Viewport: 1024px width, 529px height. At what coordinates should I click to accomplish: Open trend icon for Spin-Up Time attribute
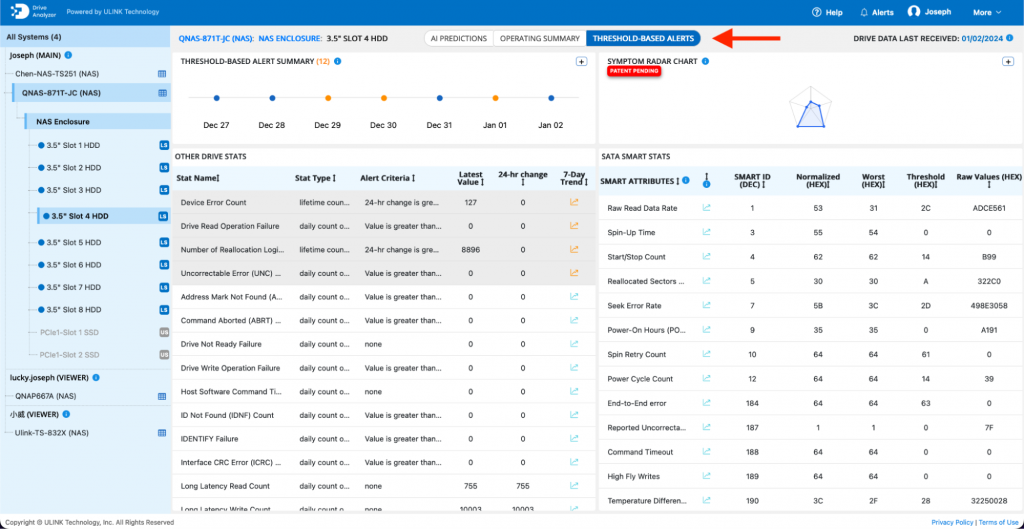point(706,232)
